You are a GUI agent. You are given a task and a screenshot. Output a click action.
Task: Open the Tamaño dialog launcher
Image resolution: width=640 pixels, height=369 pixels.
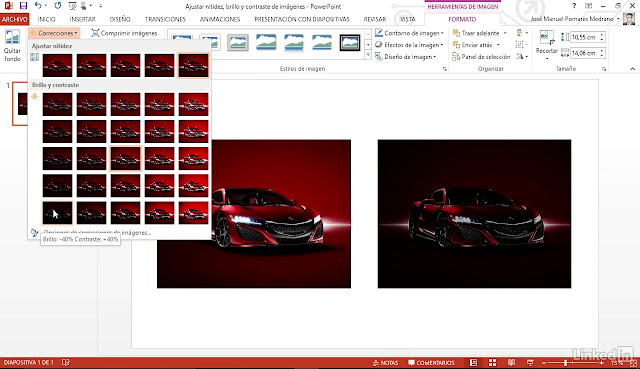[604, 69]
